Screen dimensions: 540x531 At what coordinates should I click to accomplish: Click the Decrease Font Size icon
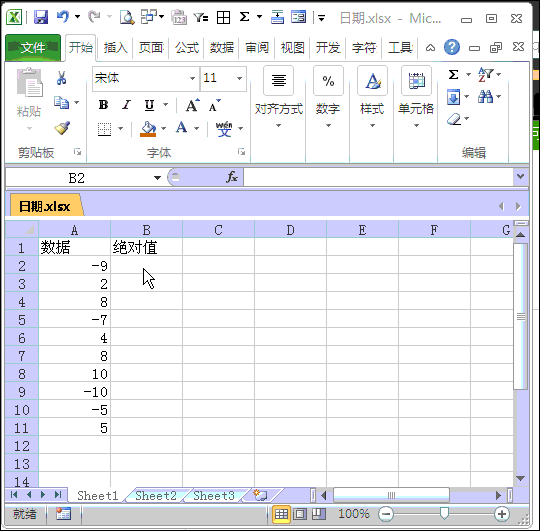pyautogui.click(x=214, y=106)
